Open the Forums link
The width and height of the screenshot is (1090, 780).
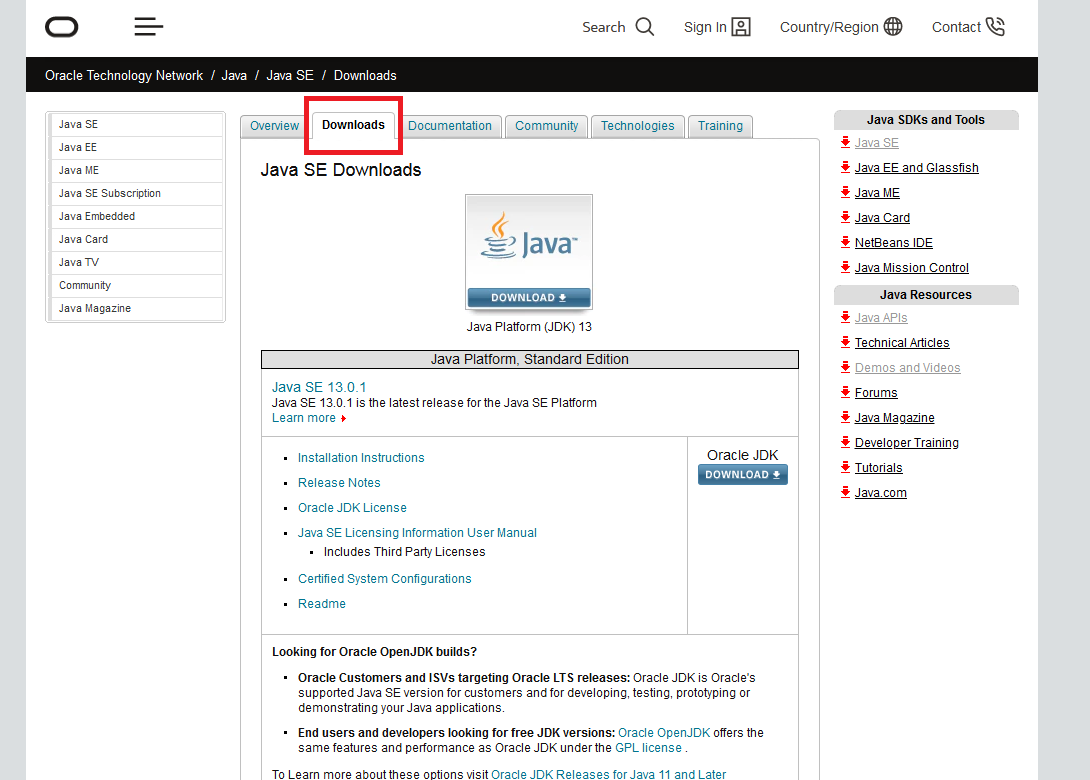876,393
